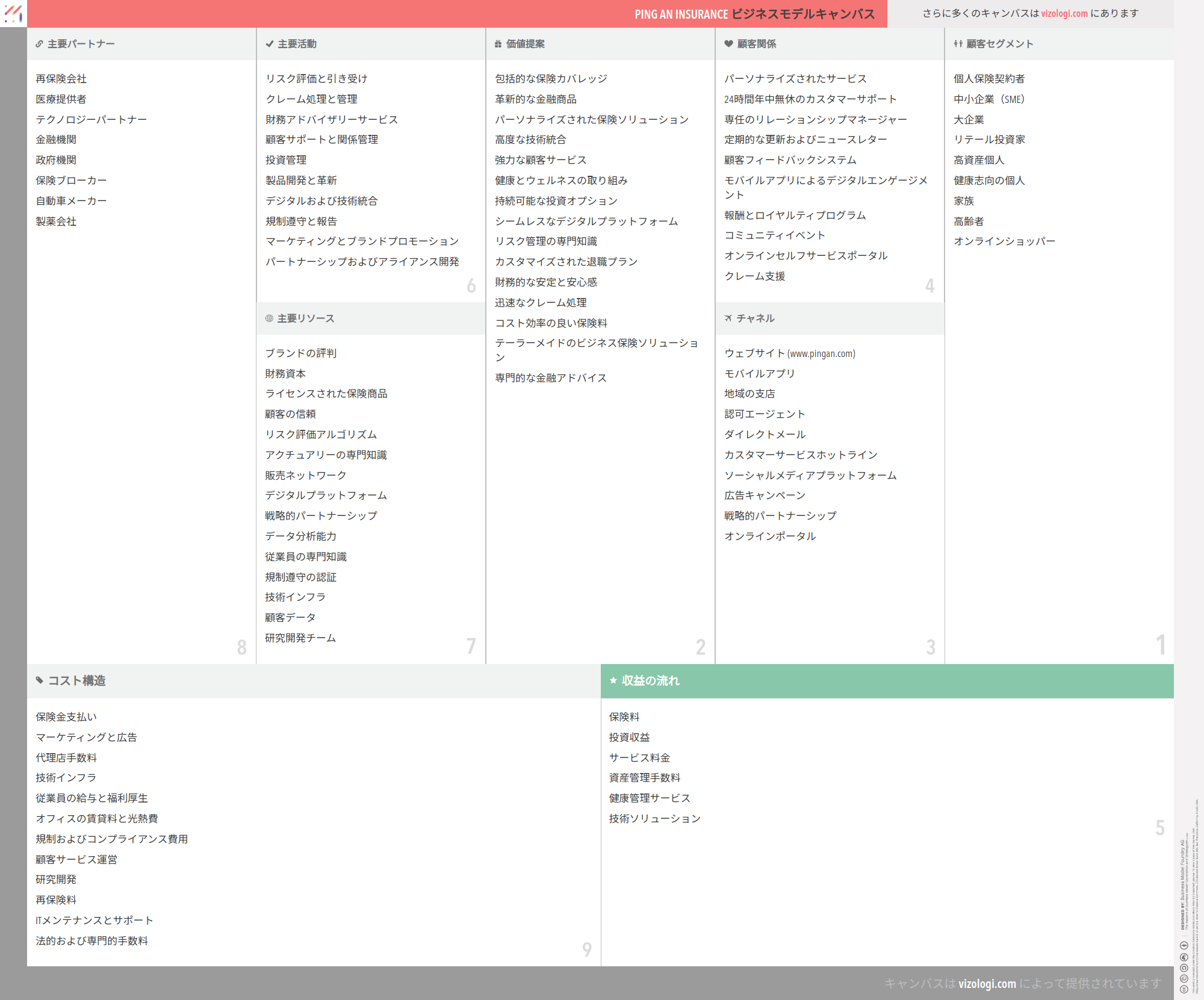The image size is (1204, 1000).
Task: Click the globe icon beside 主要リソース
Action: coord(269,318)
